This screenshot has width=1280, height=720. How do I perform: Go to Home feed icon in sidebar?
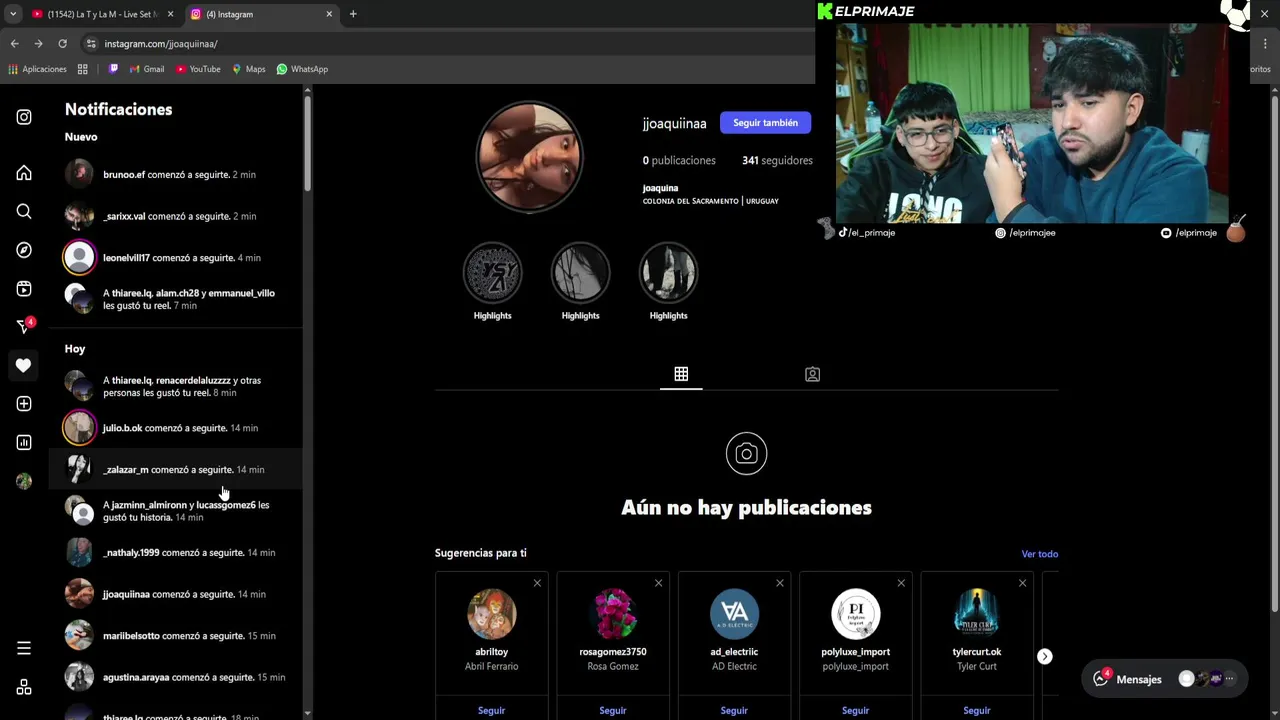24,173
